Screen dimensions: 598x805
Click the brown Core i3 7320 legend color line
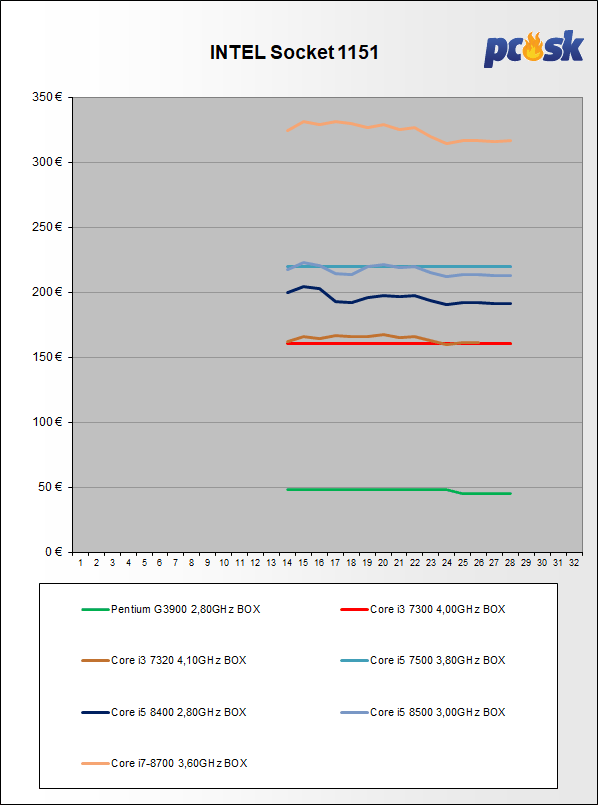pyautogui.click(x=95, y=661)
